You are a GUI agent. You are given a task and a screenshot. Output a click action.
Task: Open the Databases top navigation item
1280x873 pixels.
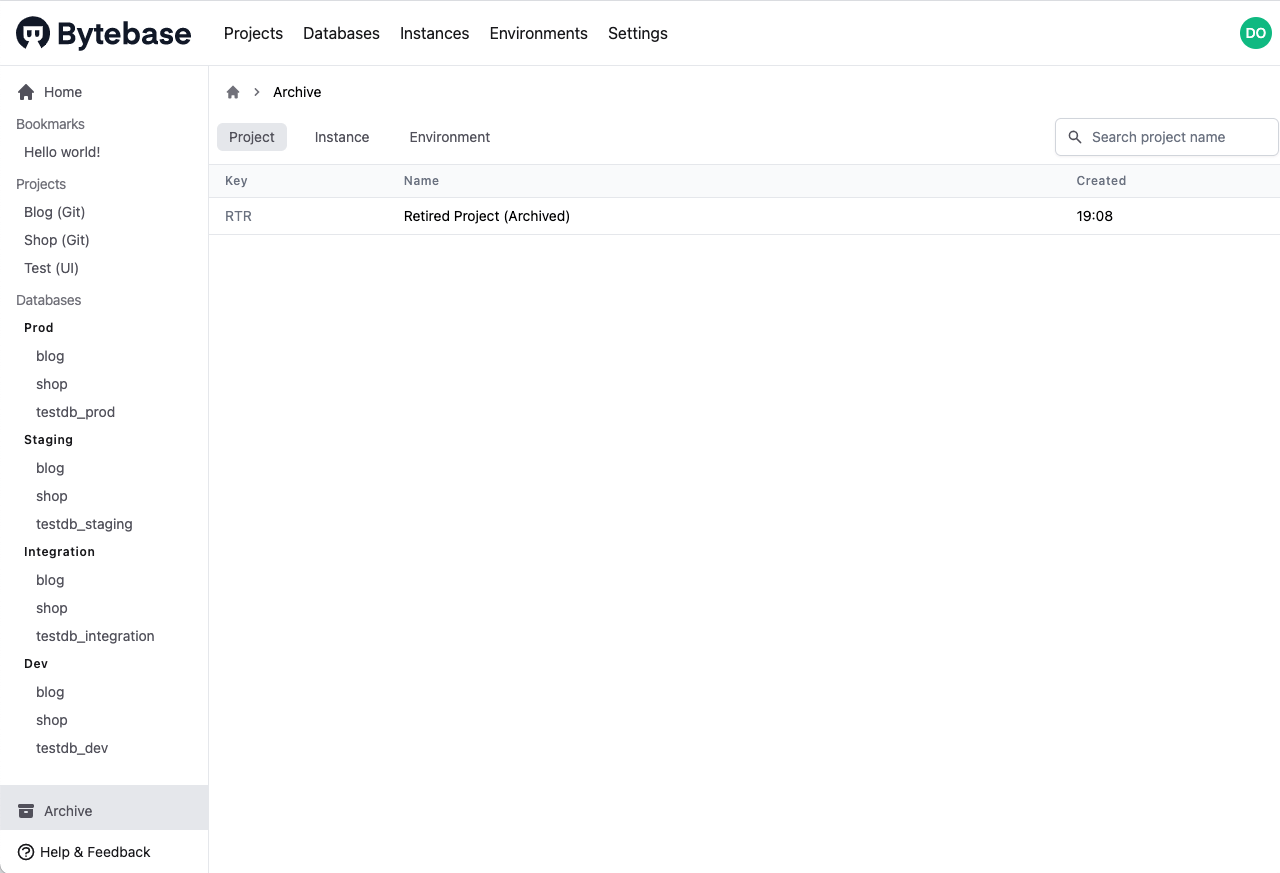coord(341,33)
